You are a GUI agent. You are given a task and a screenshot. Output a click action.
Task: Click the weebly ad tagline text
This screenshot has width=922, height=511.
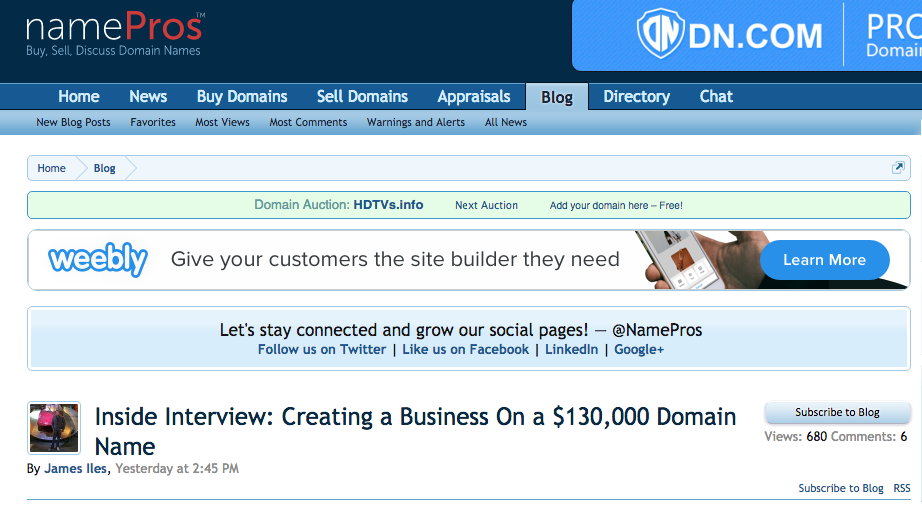pyautogui.click(x=395, y=259)
